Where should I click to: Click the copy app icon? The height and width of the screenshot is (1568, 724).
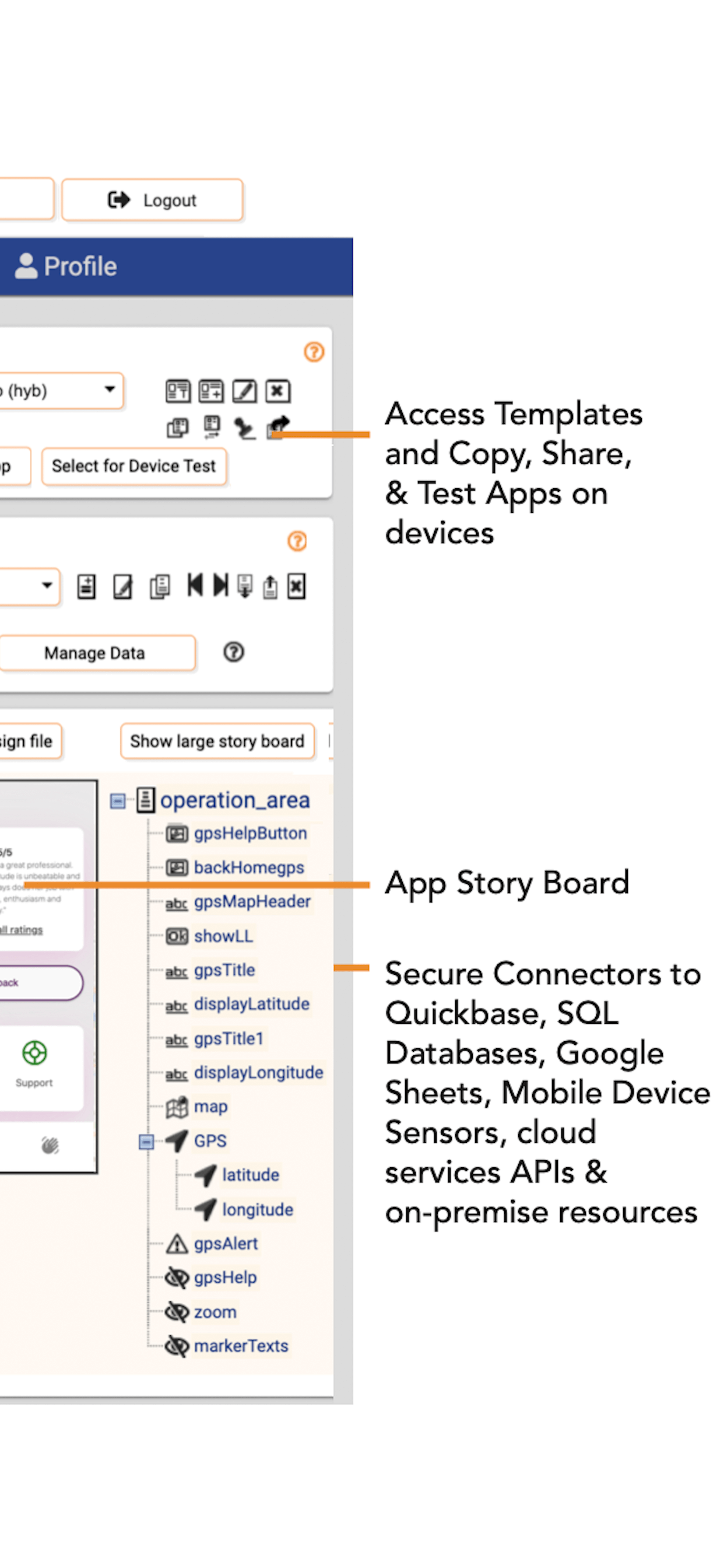[178, 428]
